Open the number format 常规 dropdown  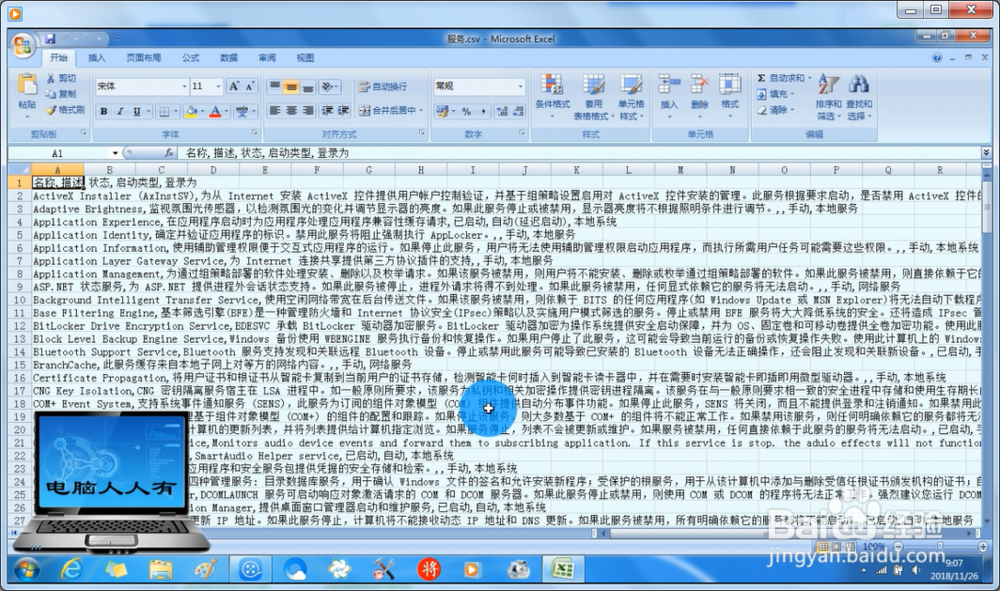click(x=520, y=86)
